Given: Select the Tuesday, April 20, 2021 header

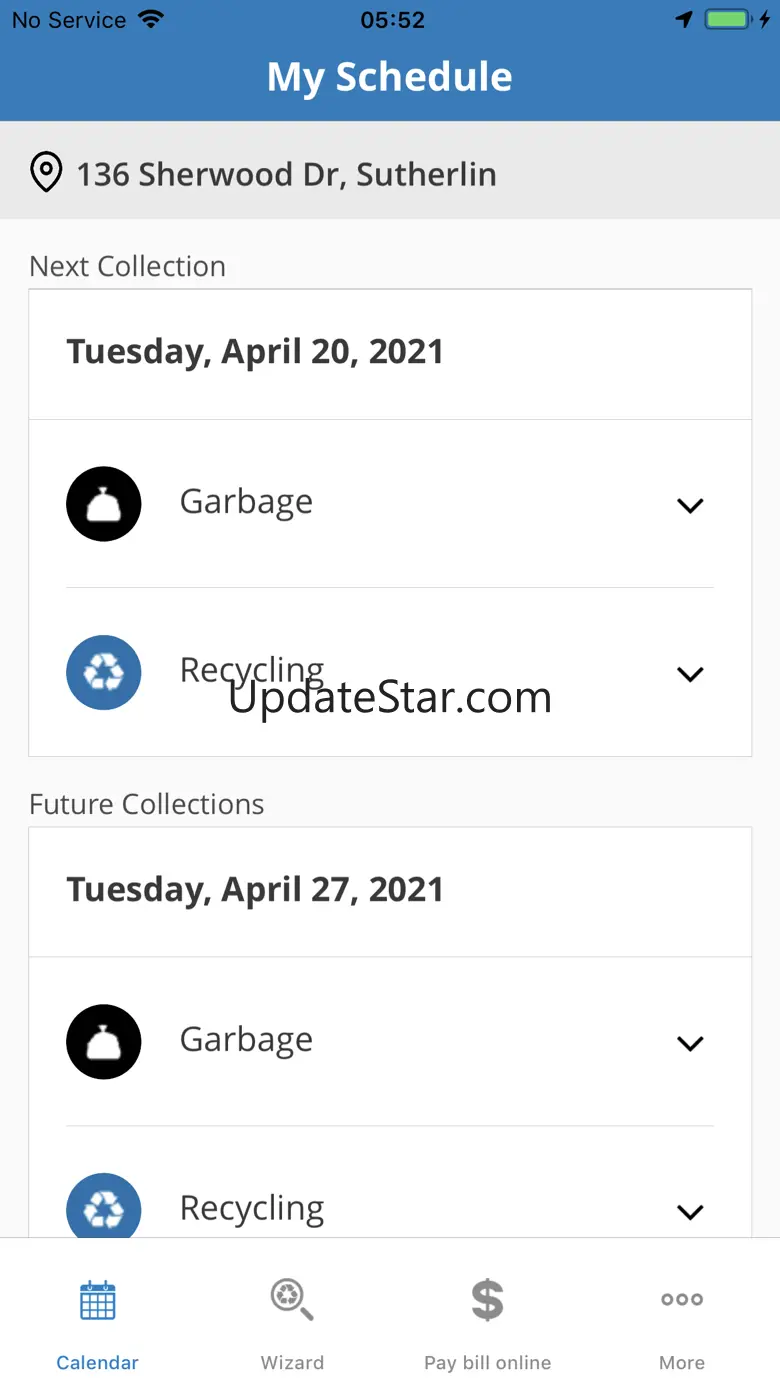Looking at the screenshot, I should point(255,352).
